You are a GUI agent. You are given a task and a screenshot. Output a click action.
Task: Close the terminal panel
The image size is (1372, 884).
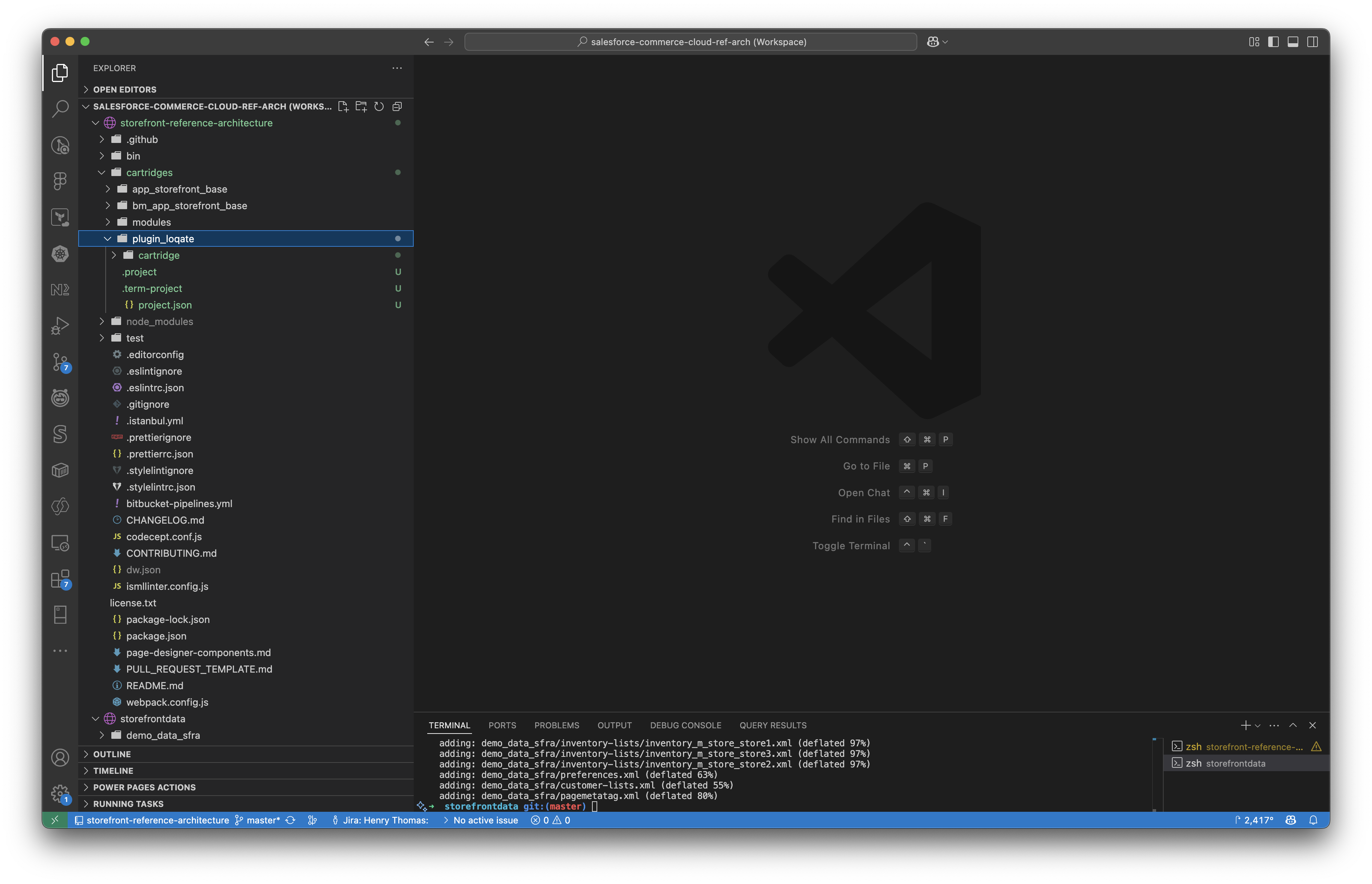pyautogui.click(x=1312, y=726)
